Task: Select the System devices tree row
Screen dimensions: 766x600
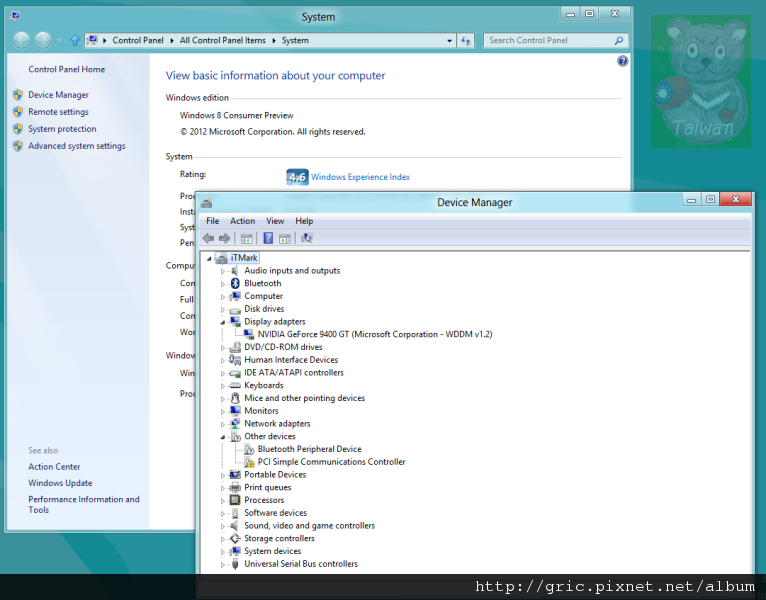Action: click(273, 551)
